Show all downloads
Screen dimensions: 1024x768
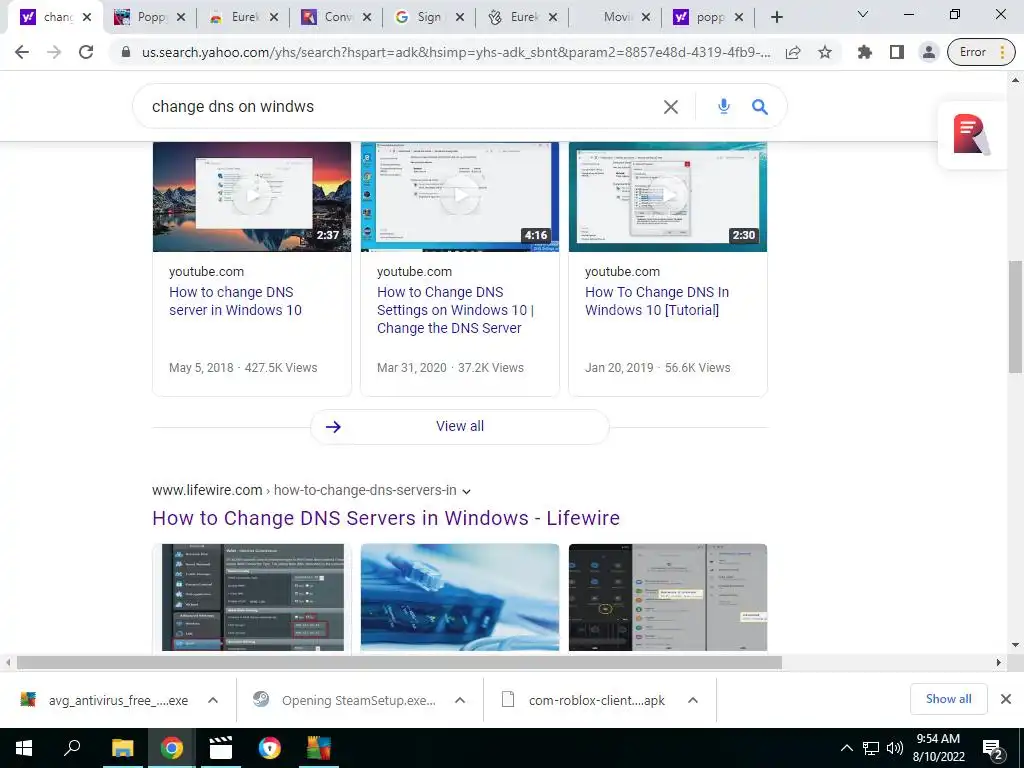(x=948, y=699)
